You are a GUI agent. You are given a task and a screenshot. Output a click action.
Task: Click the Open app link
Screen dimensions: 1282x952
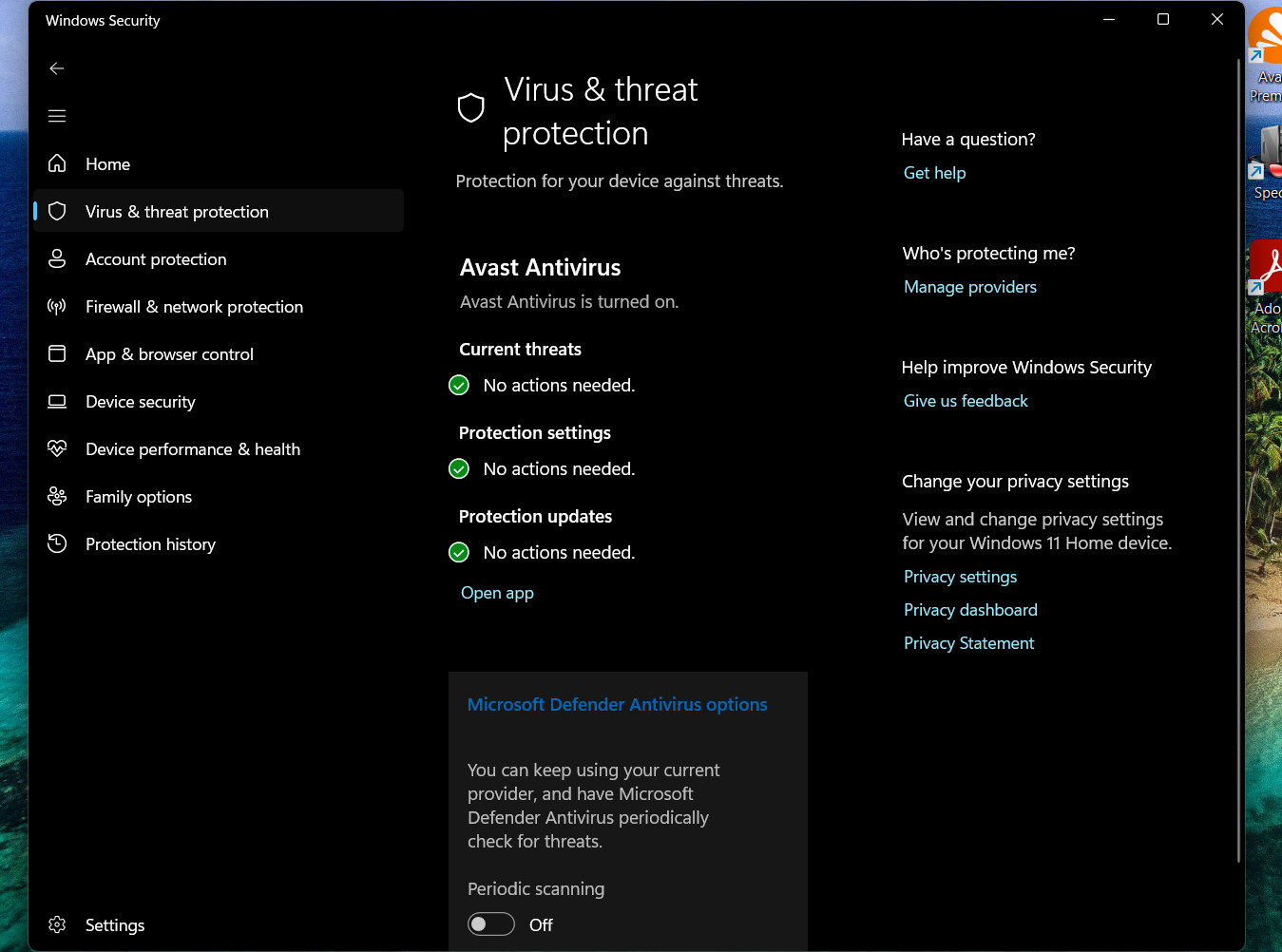pyautogui.click(x=497, y=593)
